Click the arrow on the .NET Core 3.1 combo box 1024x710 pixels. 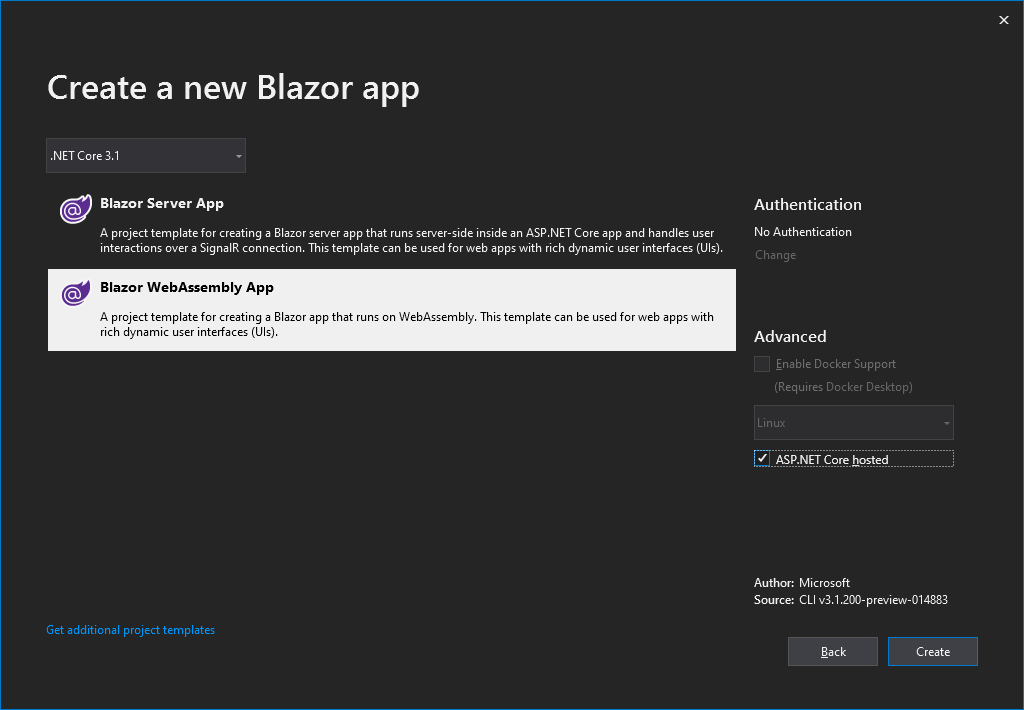click(x=238, y=156)
